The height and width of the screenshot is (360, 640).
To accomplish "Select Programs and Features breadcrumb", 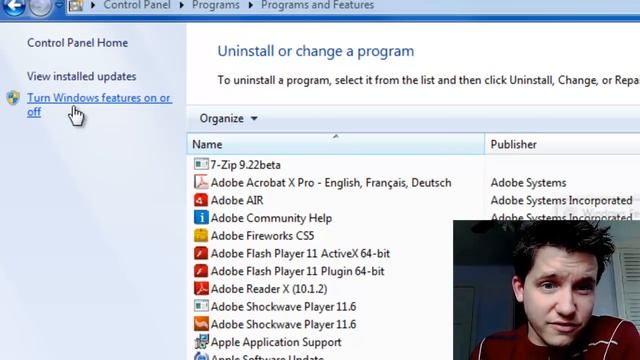I will pos(317,5).
